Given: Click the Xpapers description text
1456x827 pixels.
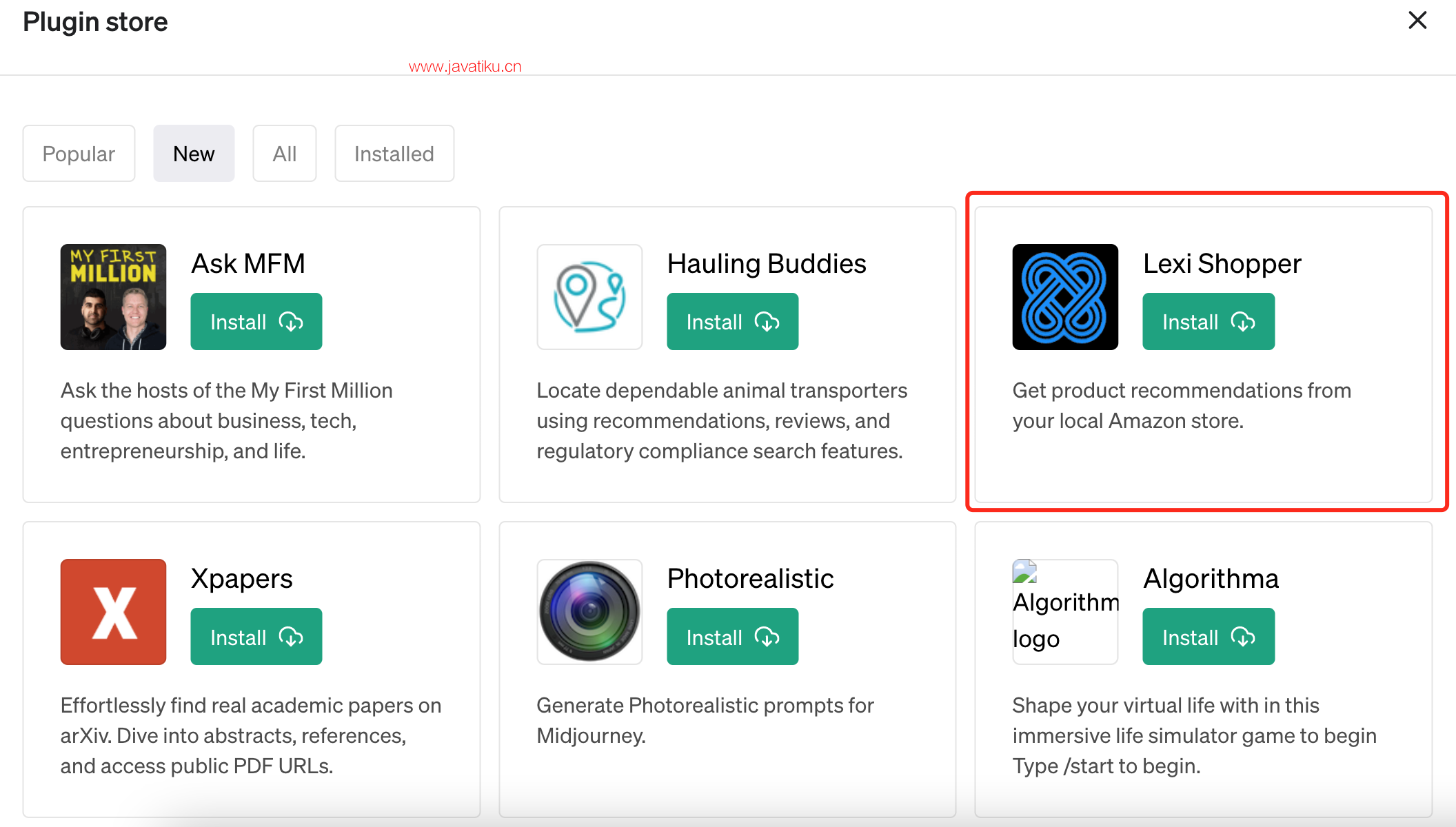Looking at the screenshot, I should [251, 736].
